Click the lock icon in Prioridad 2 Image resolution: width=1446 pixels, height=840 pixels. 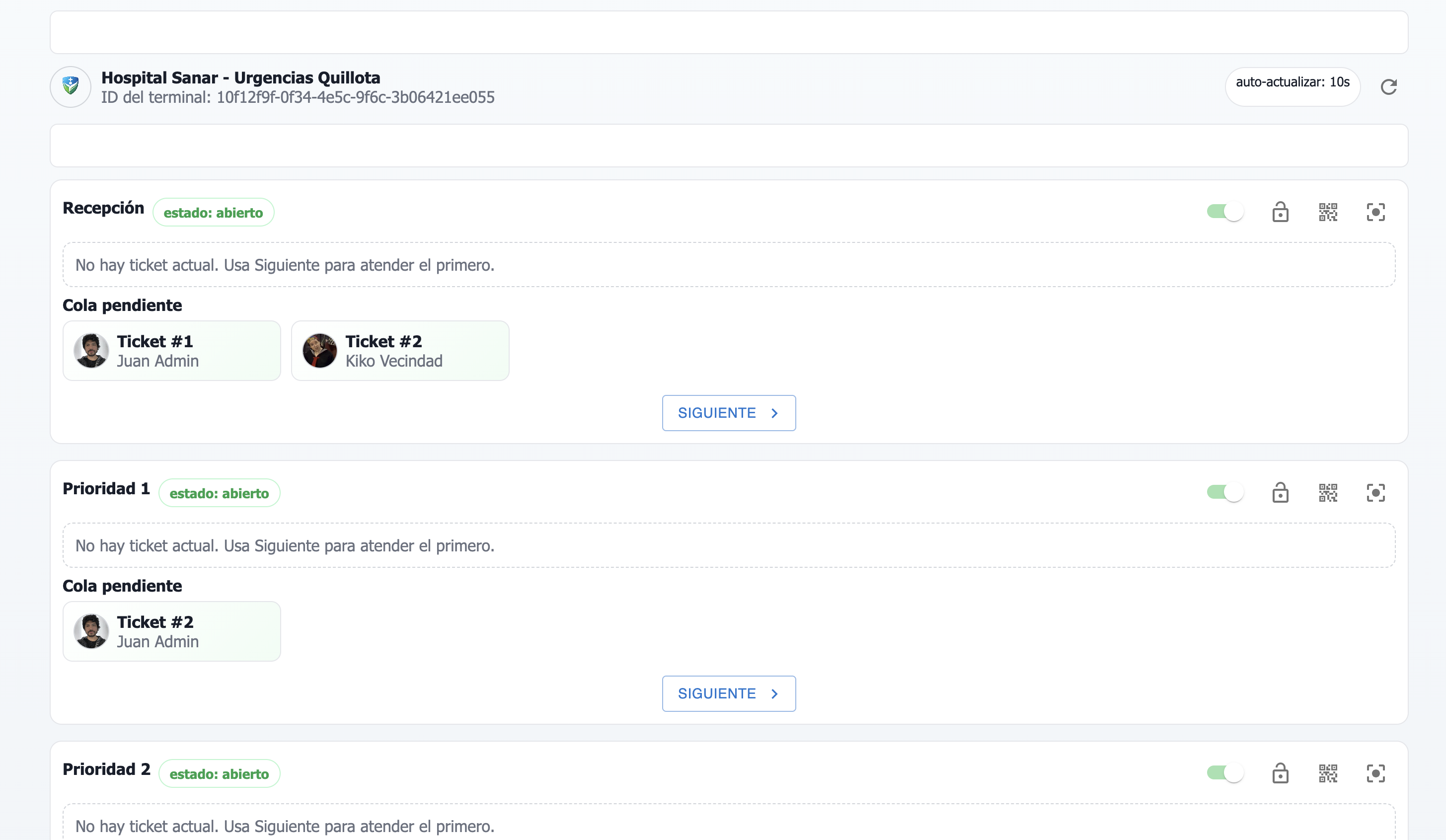1280,773
